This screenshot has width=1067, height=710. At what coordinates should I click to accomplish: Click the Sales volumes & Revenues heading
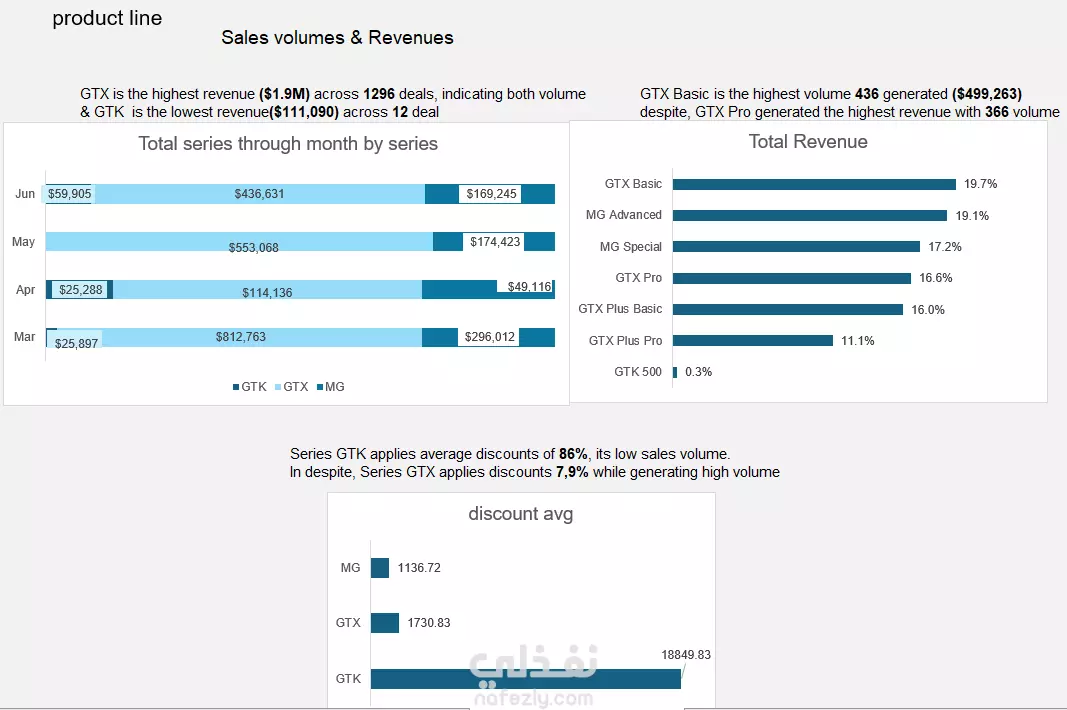pos(338,37)
